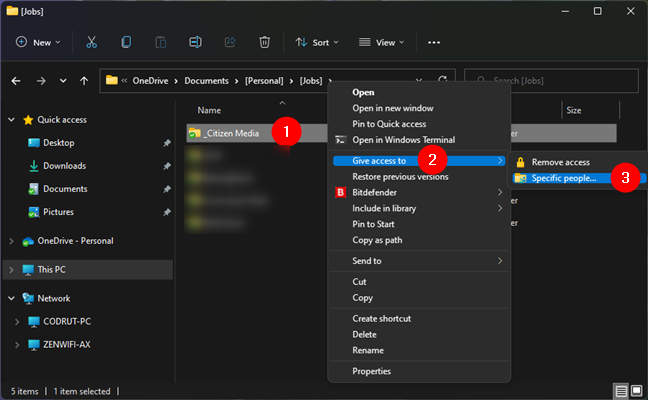
Task: Open address bar history dropdown
Action: [419, 79]
